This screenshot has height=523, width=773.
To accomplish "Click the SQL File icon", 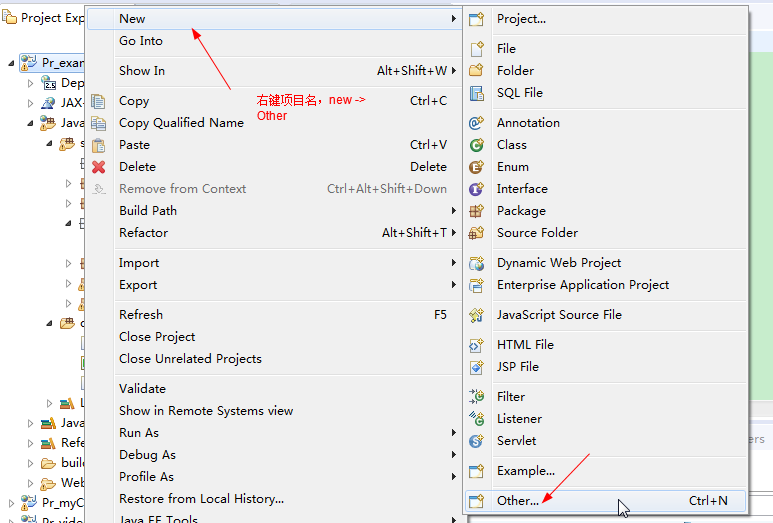I will (476, 93).
